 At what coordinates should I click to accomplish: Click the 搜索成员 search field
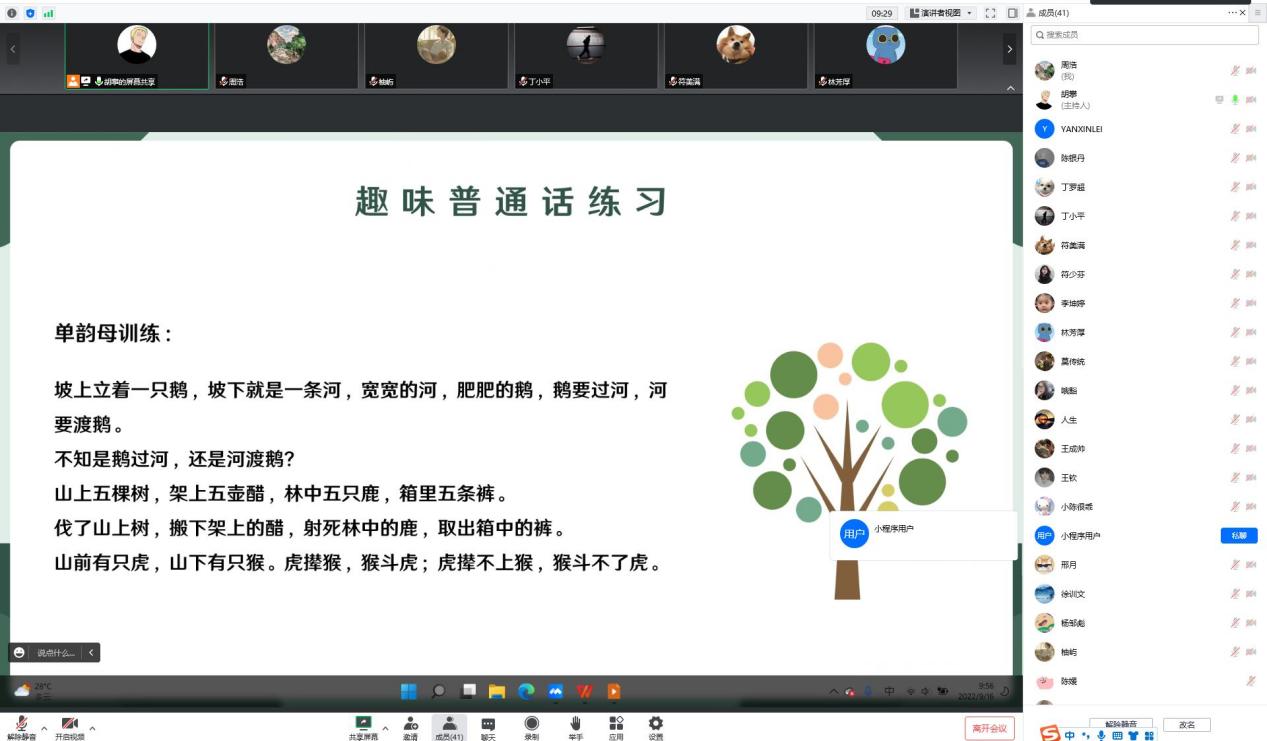pos(1144,35)
